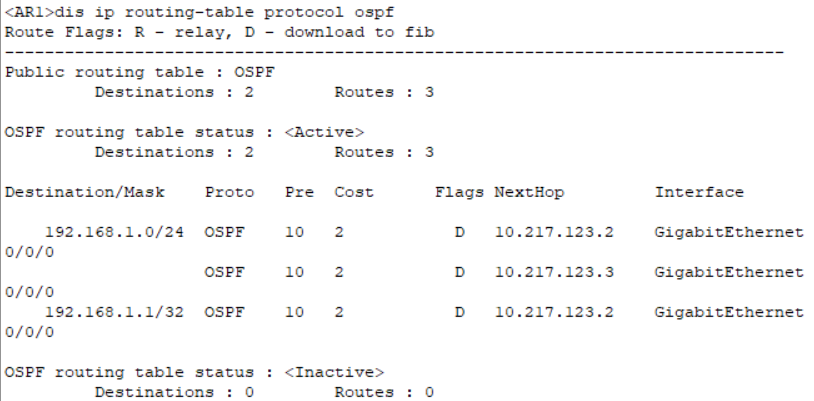Click the <Active> status text
Viewport: 814px width, 401px height.
[324, 132]
